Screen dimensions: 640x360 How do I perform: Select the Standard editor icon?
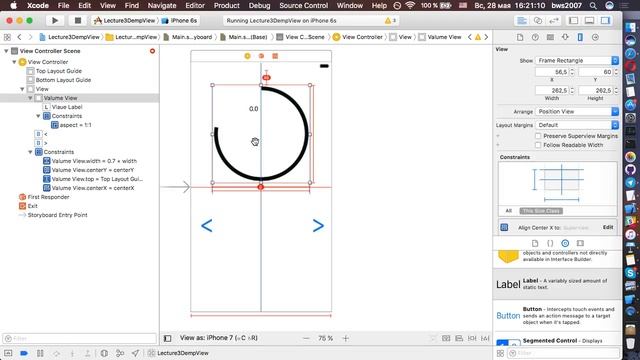tap(522, 20)
